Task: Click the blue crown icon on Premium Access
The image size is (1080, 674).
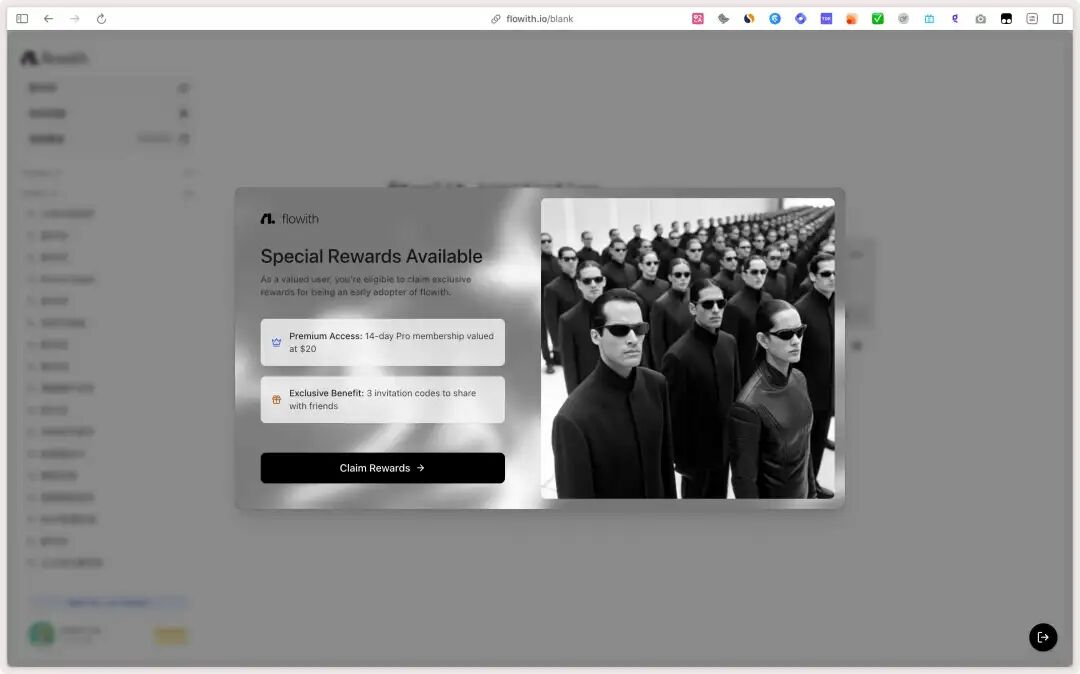Action: point(277,342)
